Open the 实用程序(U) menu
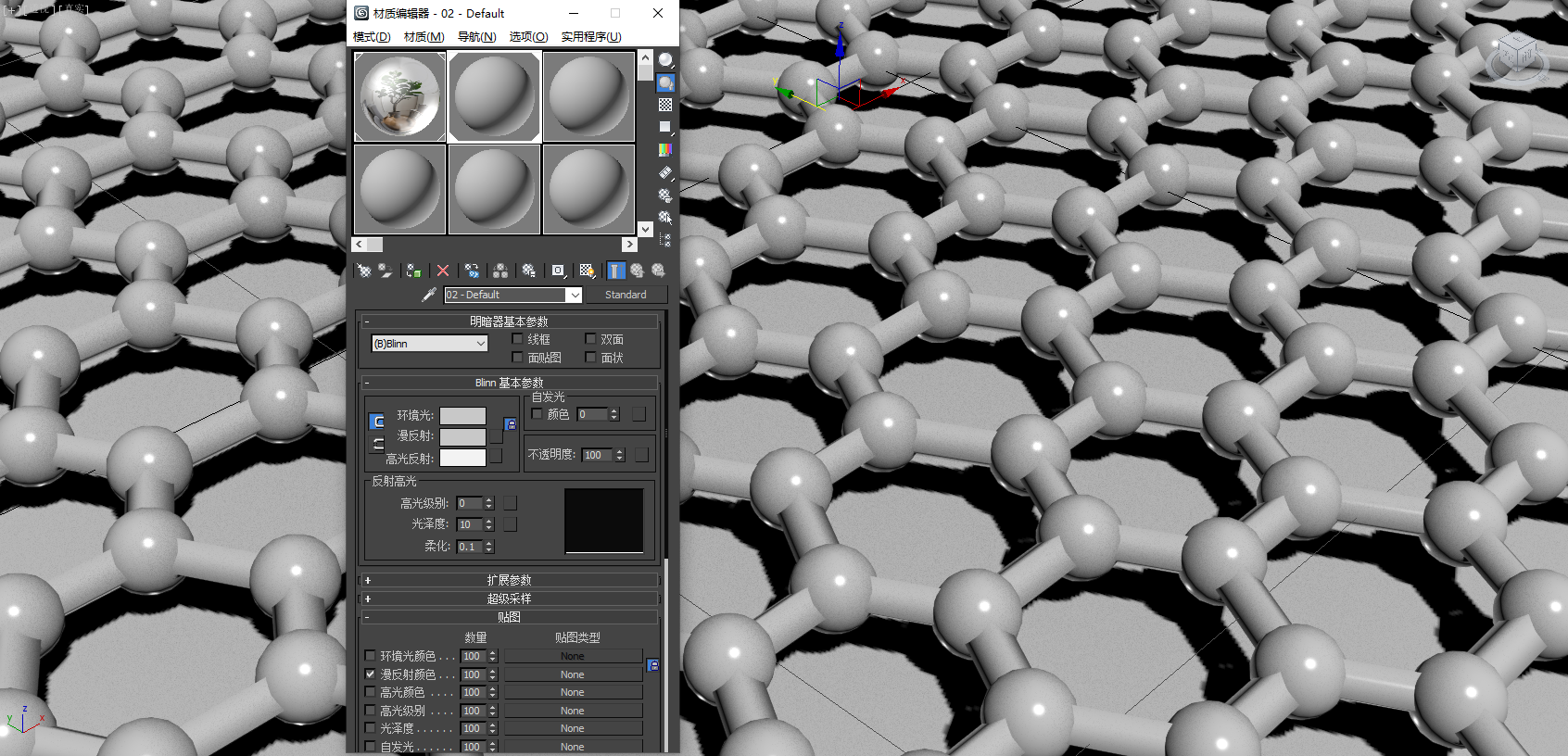 (x=591, y=37)
